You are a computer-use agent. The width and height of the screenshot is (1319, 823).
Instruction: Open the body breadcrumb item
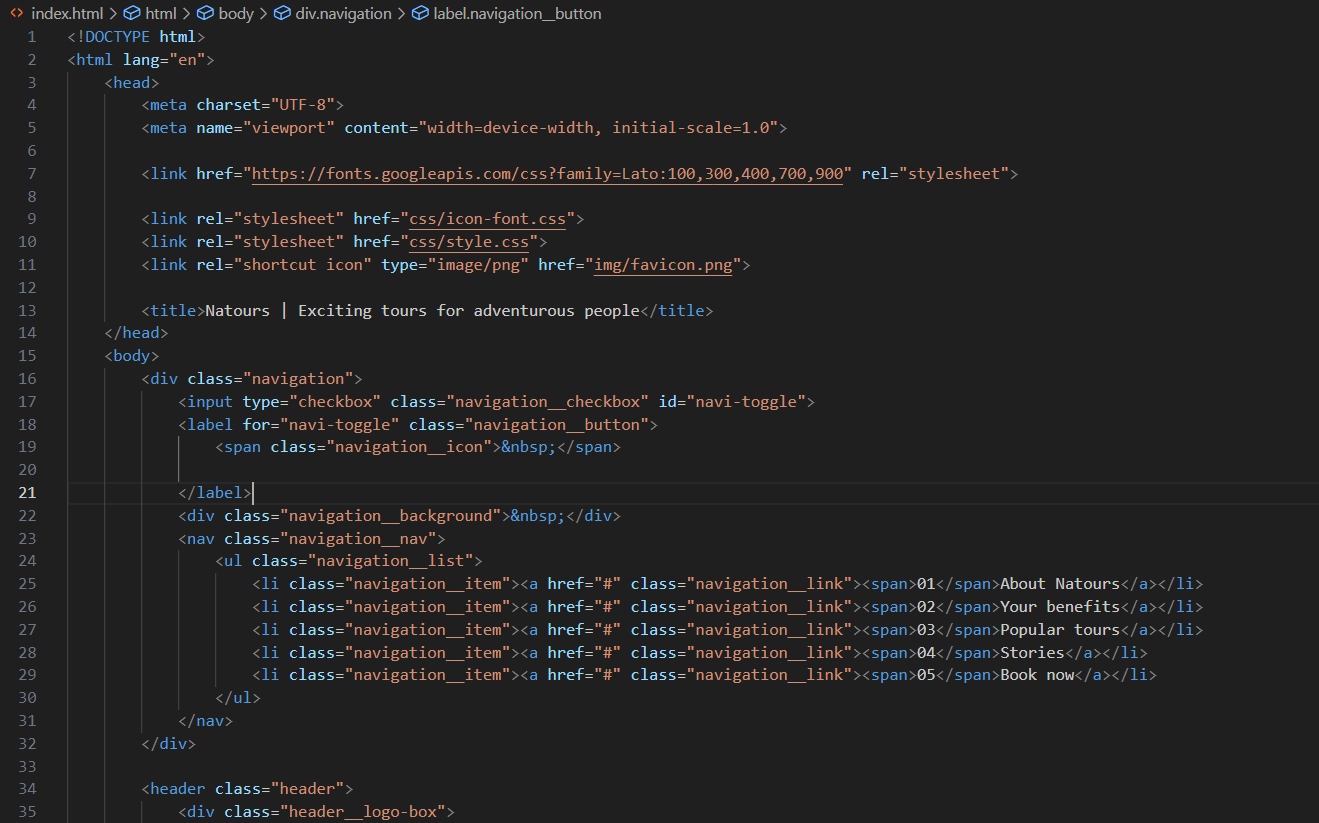click(x=236, y=14)
